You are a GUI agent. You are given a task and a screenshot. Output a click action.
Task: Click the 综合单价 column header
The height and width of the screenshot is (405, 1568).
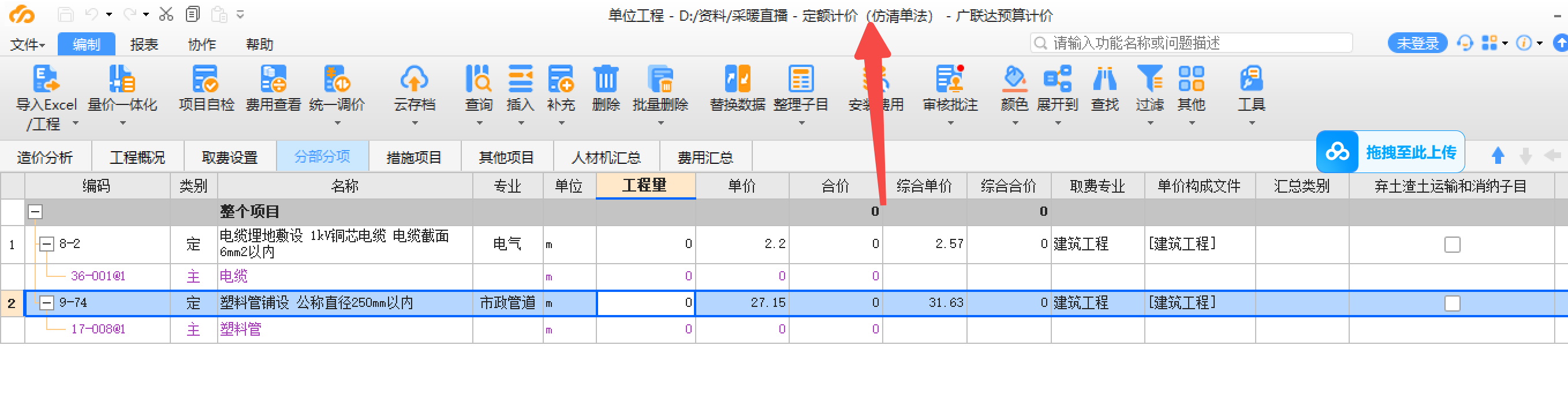click(924, 186)
